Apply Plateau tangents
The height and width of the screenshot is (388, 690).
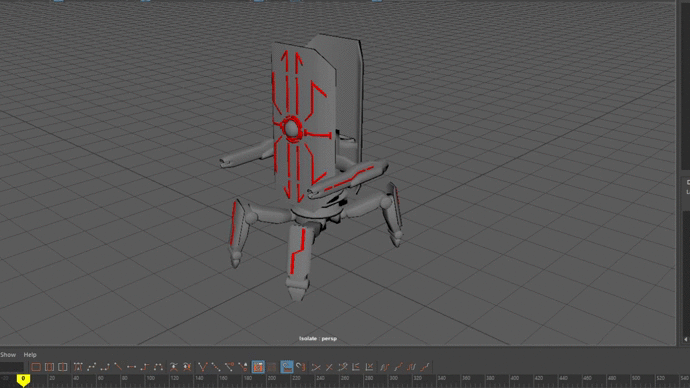158,367
